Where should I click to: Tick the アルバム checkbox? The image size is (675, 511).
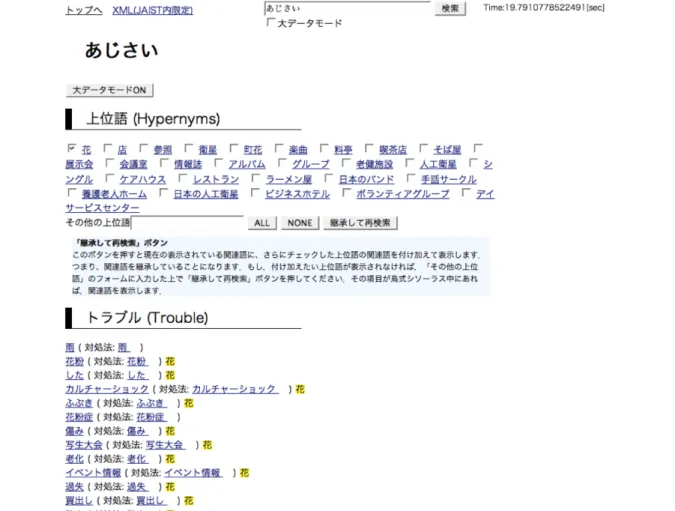click(x=219, y=163)
